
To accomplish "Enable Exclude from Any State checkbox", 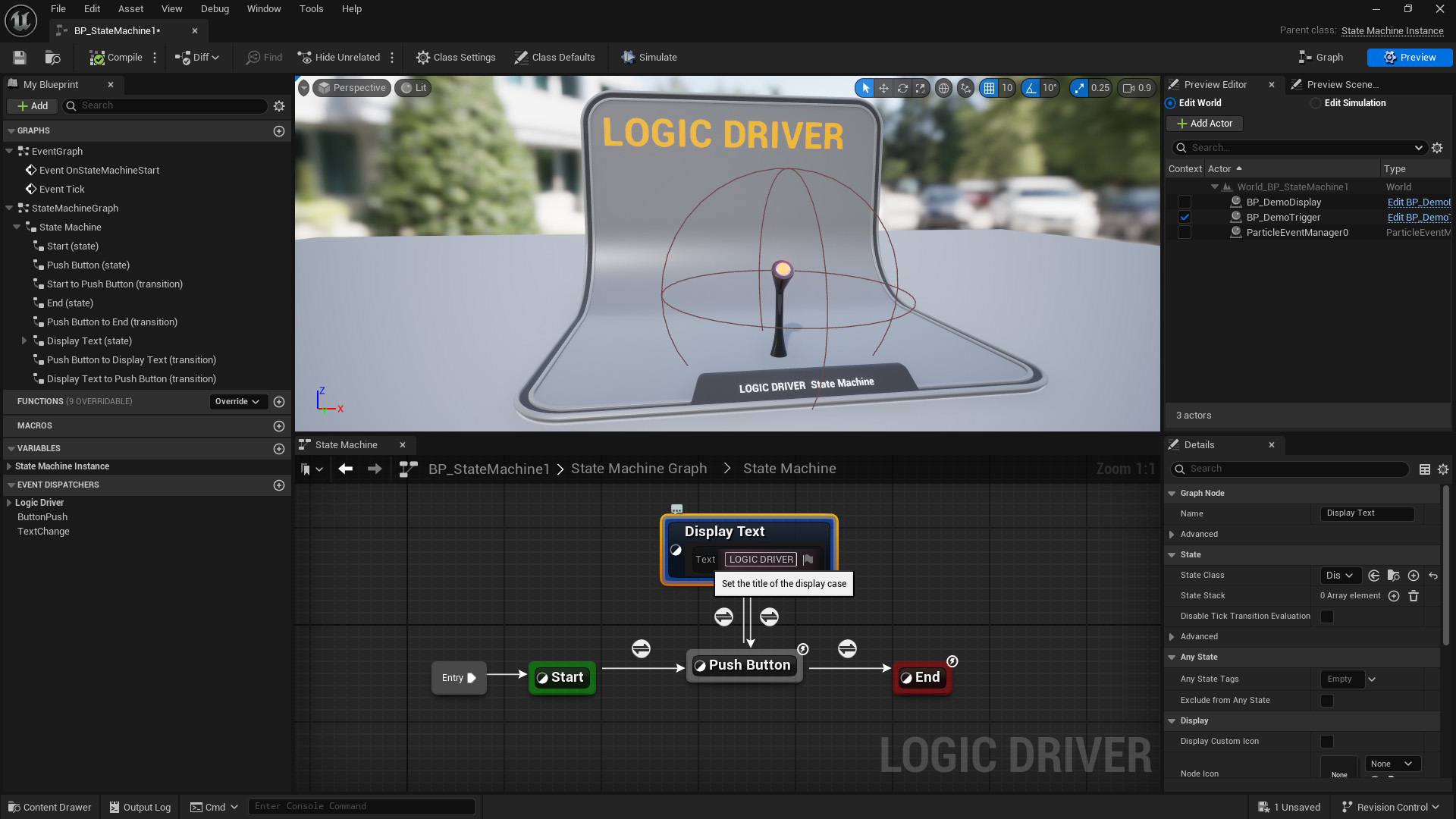I will (x=1327, y=701).
